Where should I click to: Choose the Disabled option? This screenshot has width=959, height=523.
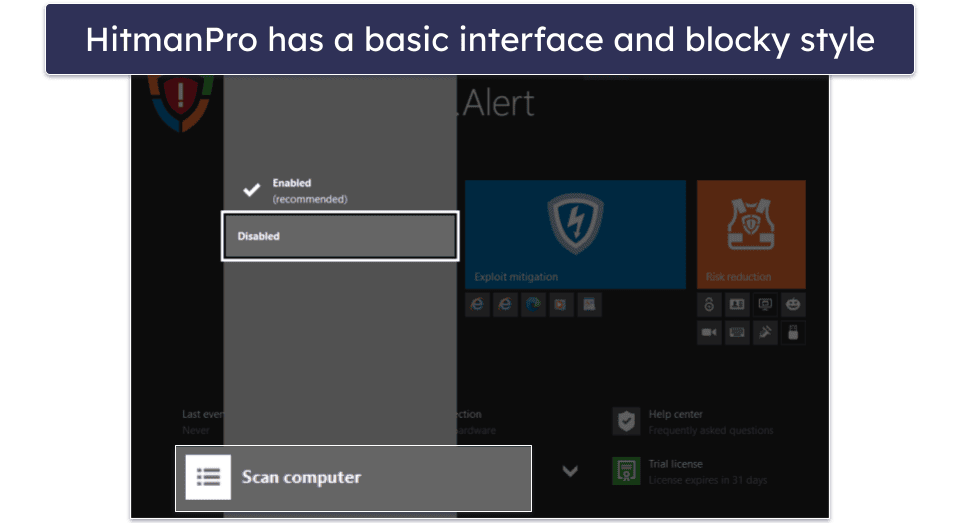pyautogui.click(x=339, y=236)
